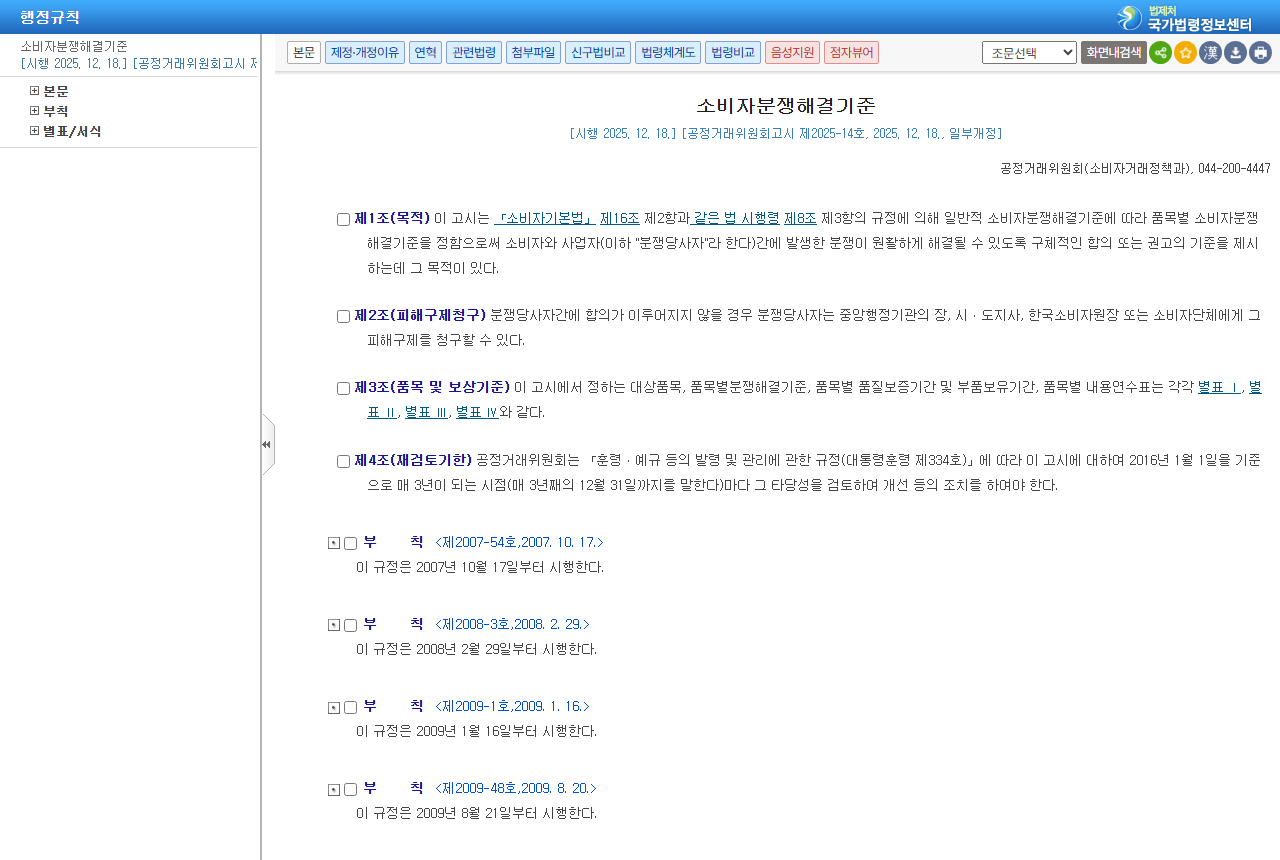Add page to favorites with star icon

point(1185,53)
